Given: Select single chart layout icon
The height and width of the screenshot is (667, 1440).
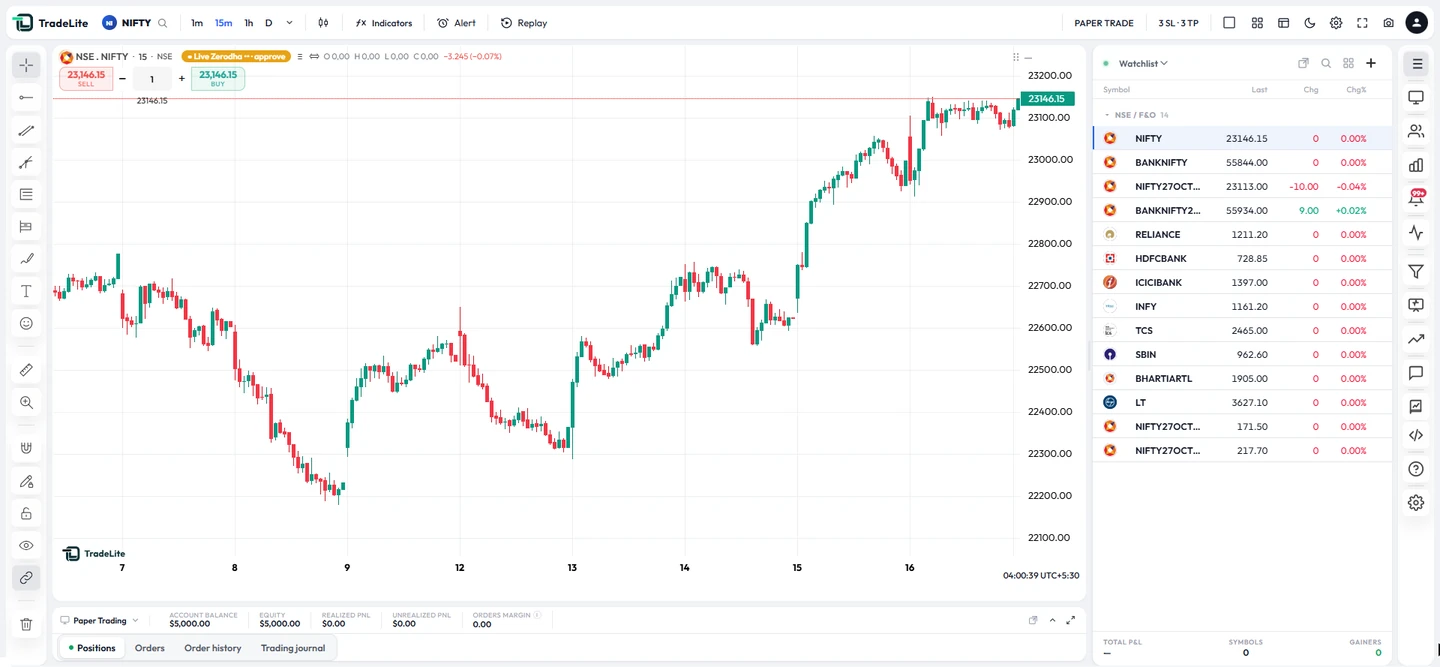Looking at the screenshot, I should 1229,23.
